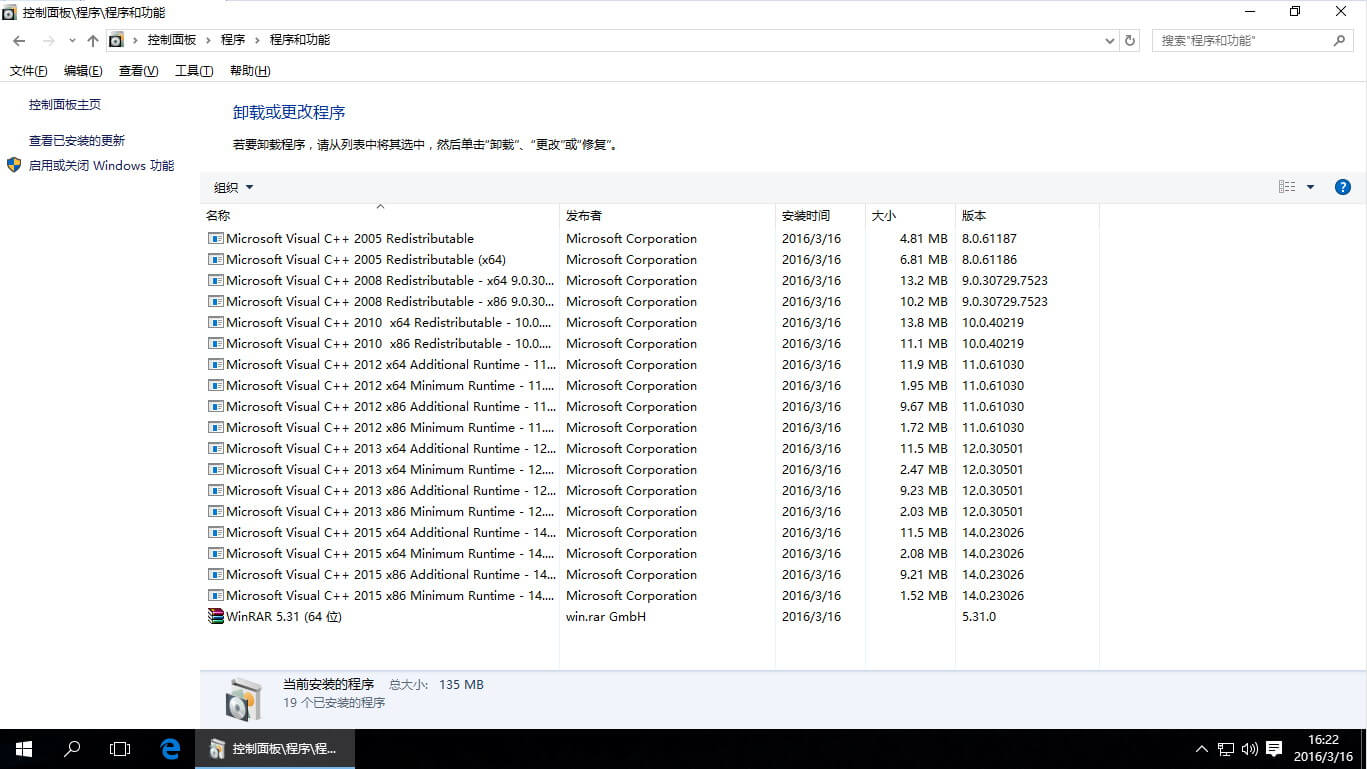Click the installed programs icon in details pane
Image resolution: width=1367 pixels, height=769 pixels.
tap(243, 698)
